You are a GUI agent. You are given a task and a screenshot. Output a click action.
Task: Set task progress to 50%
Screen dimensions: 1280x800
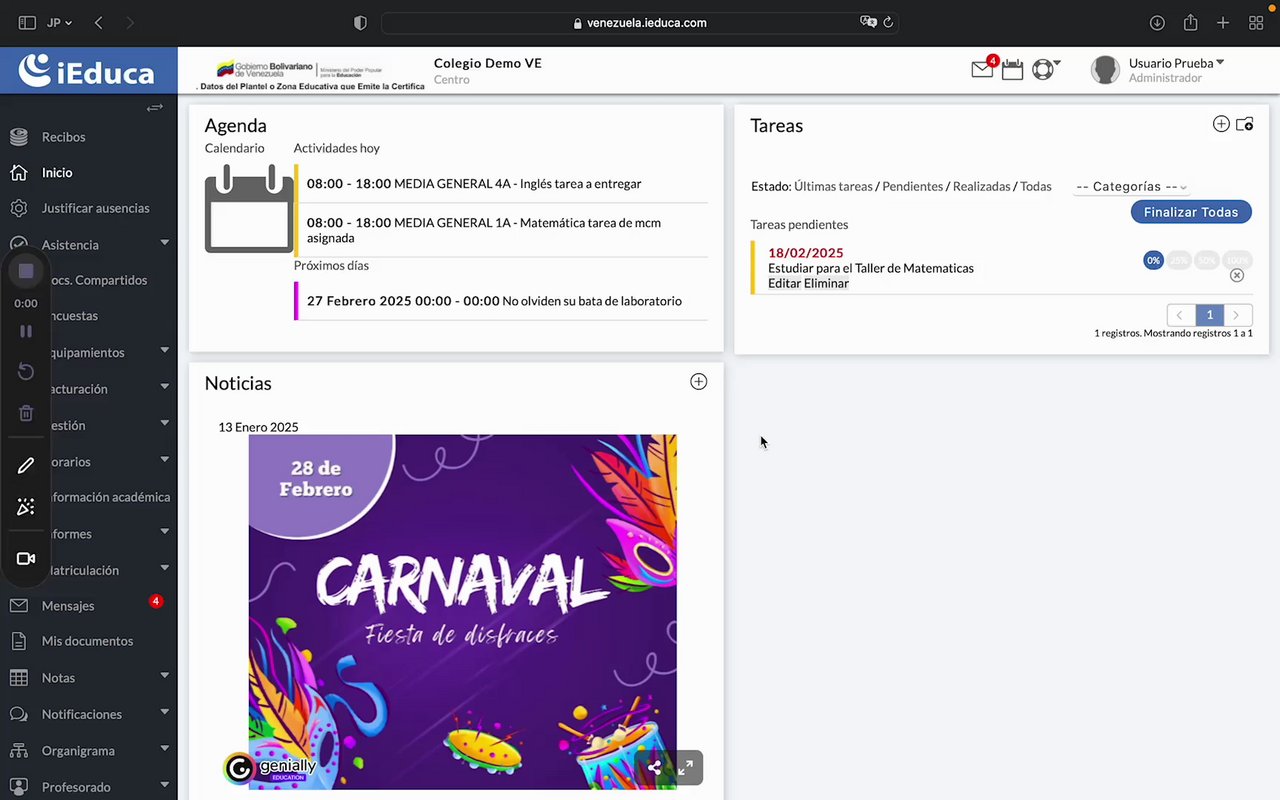[x=1207, y=260]
